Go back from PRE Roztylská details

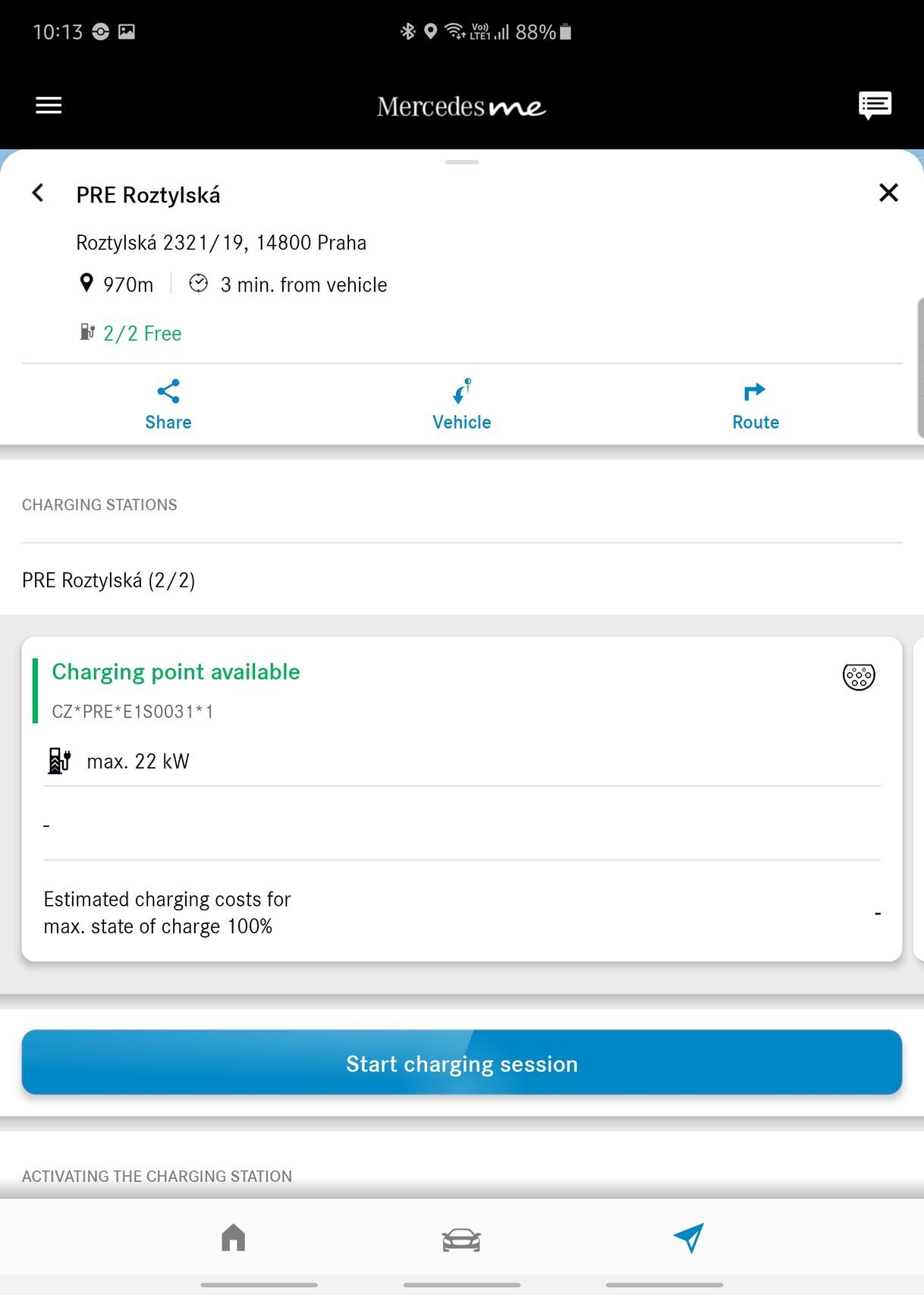(38, 193)
